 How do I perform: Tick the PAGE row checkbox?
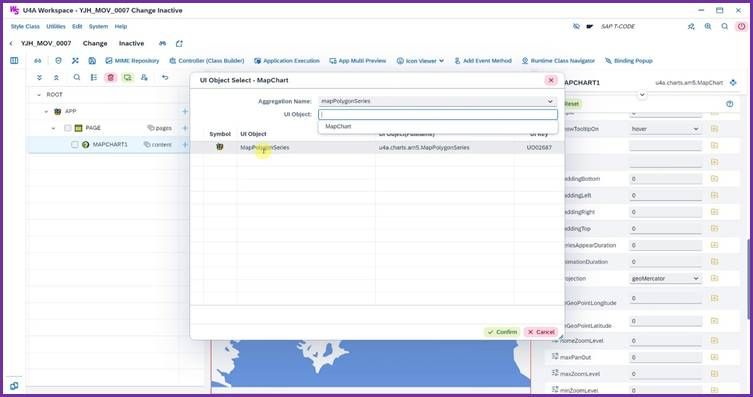(x=68, y=128)
